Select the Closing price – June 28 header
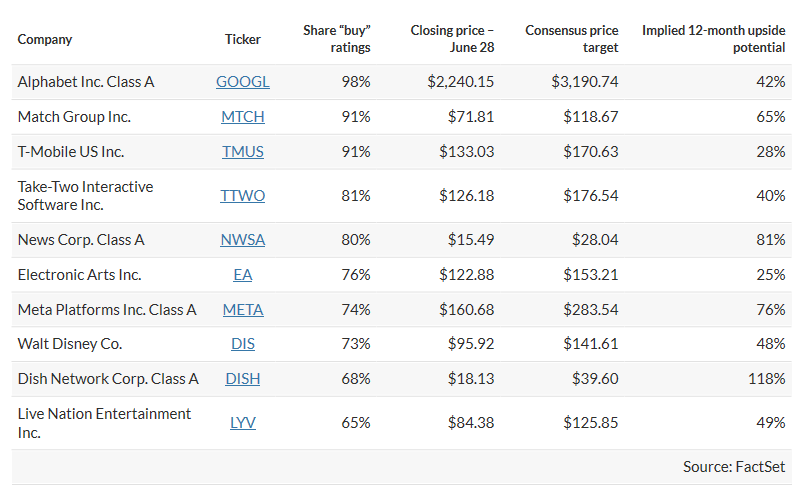Viewport: 804px width, 496px height. (x=452, y=39)
